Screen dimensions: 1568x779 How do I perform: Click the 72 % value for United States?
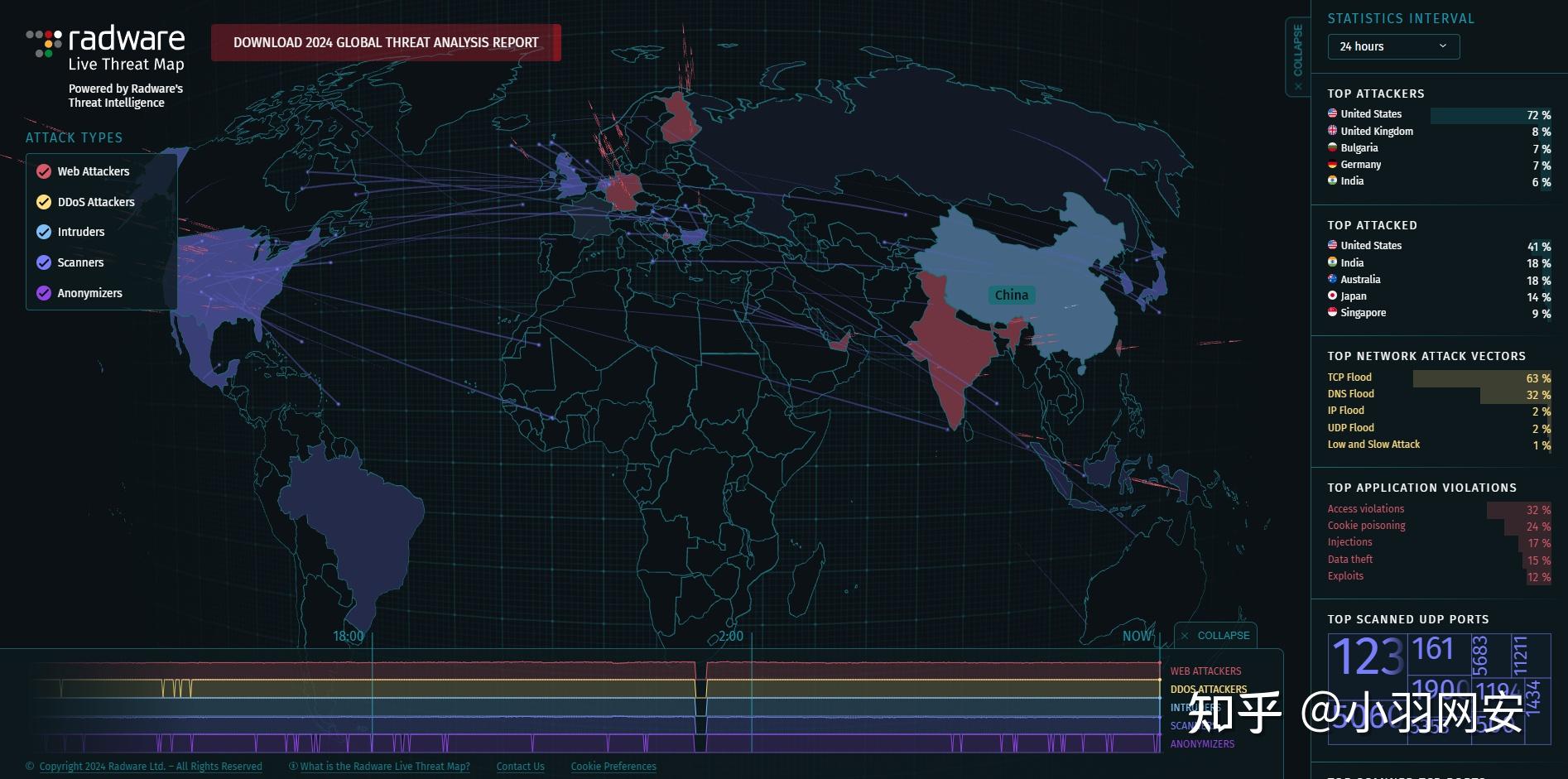click(x=1539, y=115)
